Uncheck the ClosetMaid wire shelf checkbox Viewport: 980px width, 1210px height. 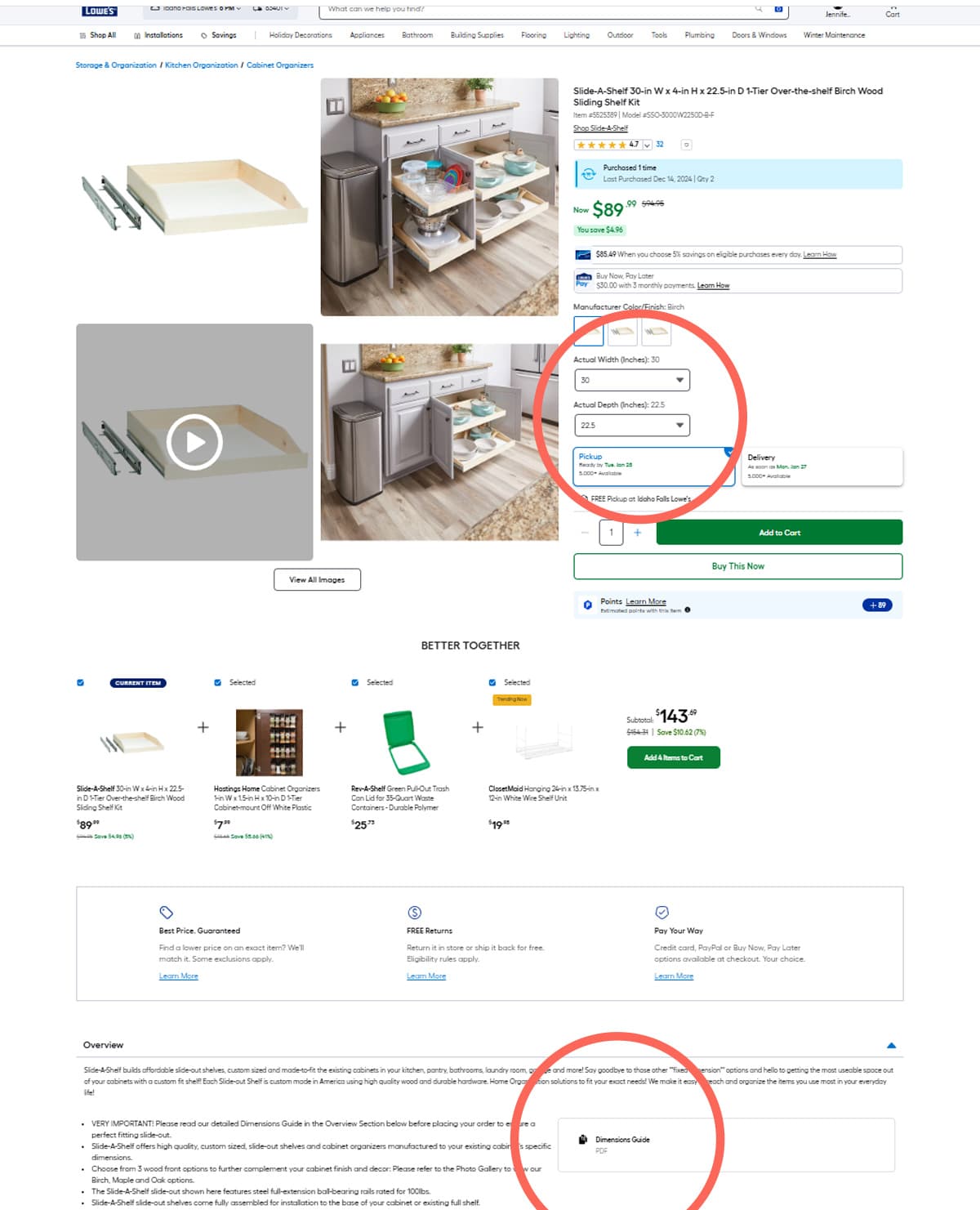coord(492,682)
